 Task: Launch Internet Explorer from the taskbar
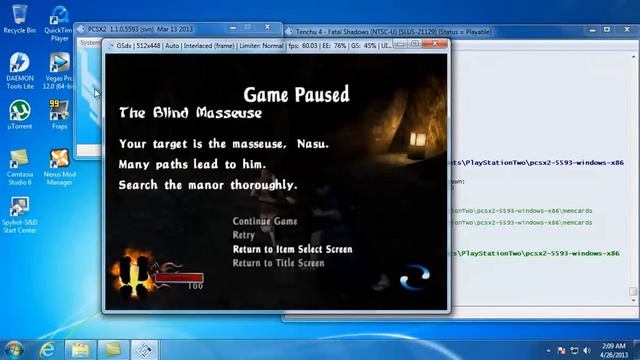click(x=47, y=350)
